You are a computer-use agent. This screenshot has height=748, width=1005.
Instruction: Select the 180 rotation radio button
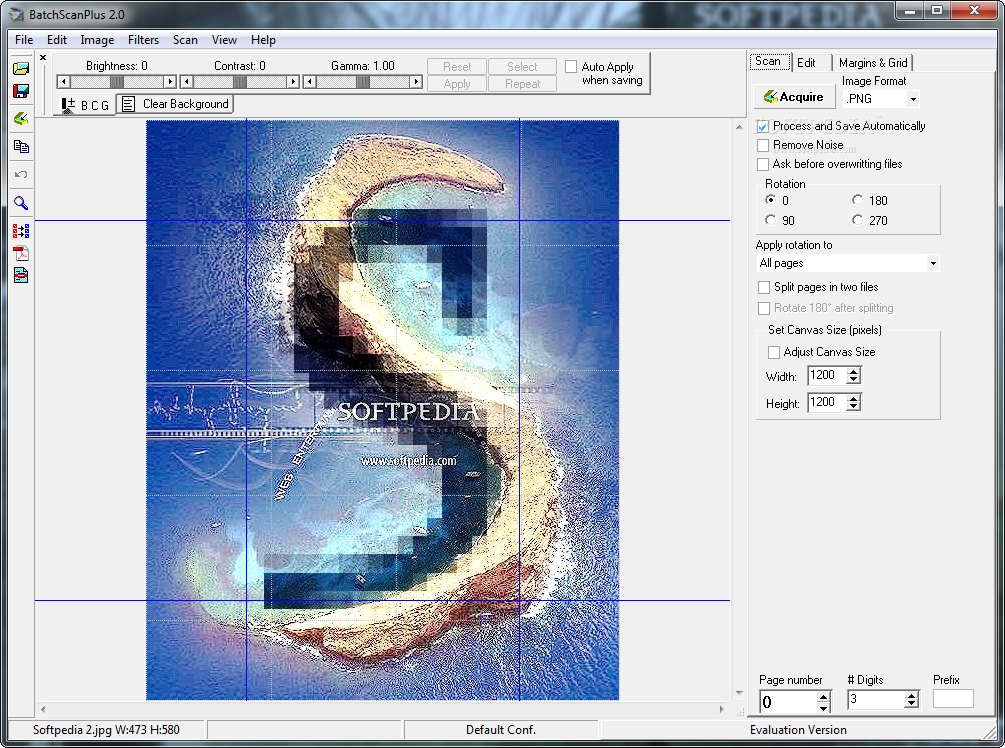[857, 200]
